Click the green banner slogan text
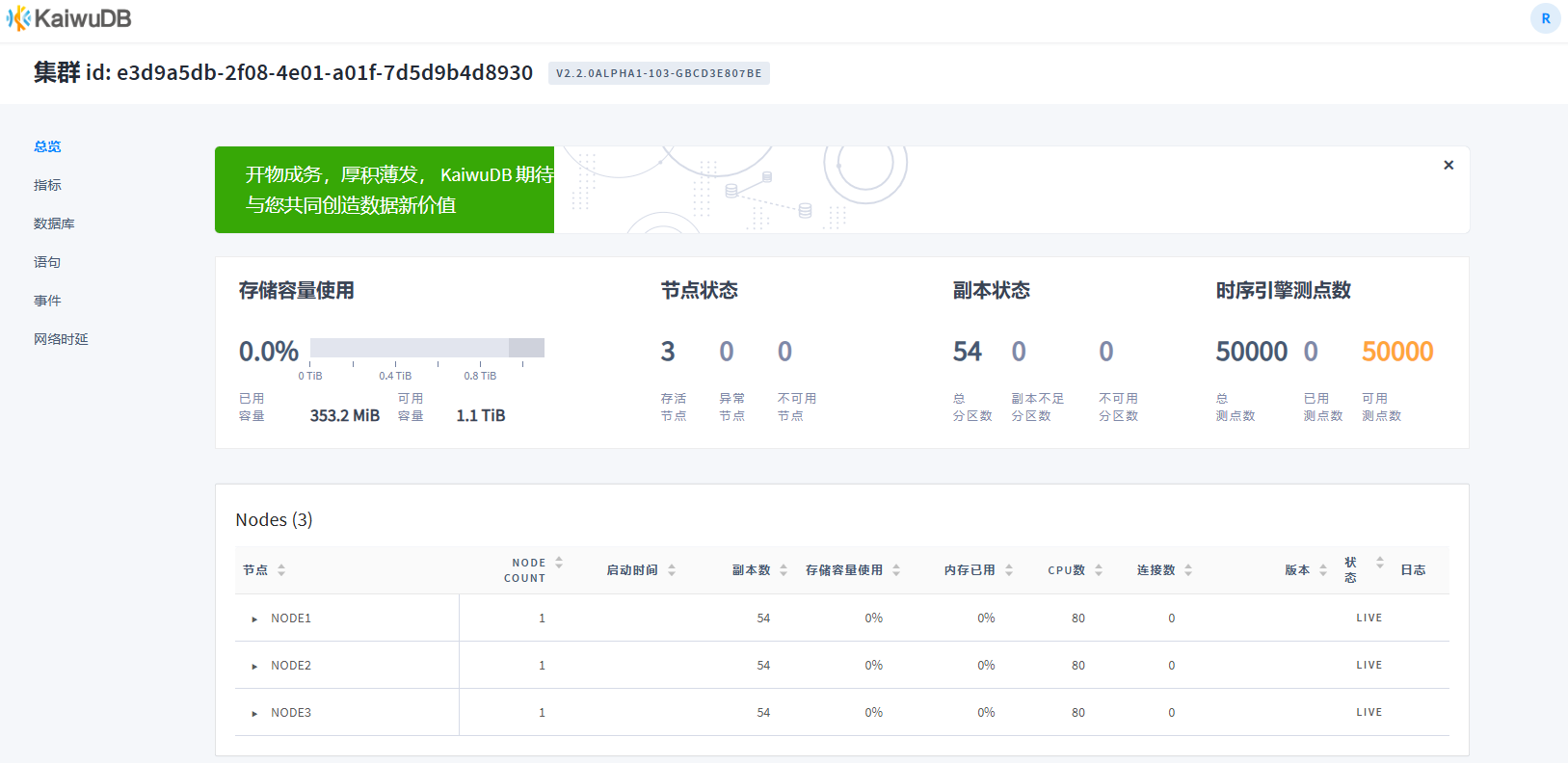Viewport: 1568px width, 763px height. click(399, 190)
